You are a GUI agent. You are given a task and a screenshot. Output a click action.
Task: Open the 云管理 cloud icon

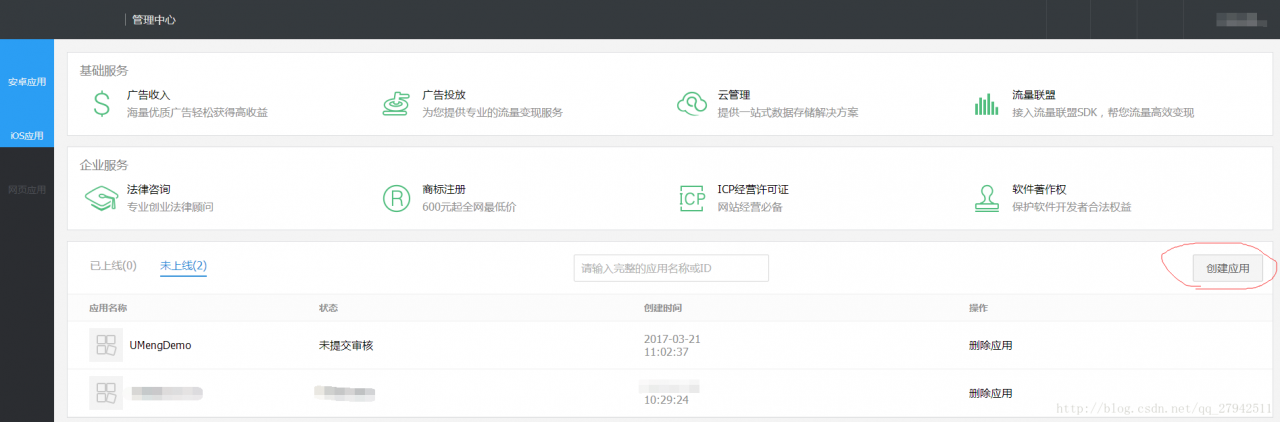tap(692, 103)
